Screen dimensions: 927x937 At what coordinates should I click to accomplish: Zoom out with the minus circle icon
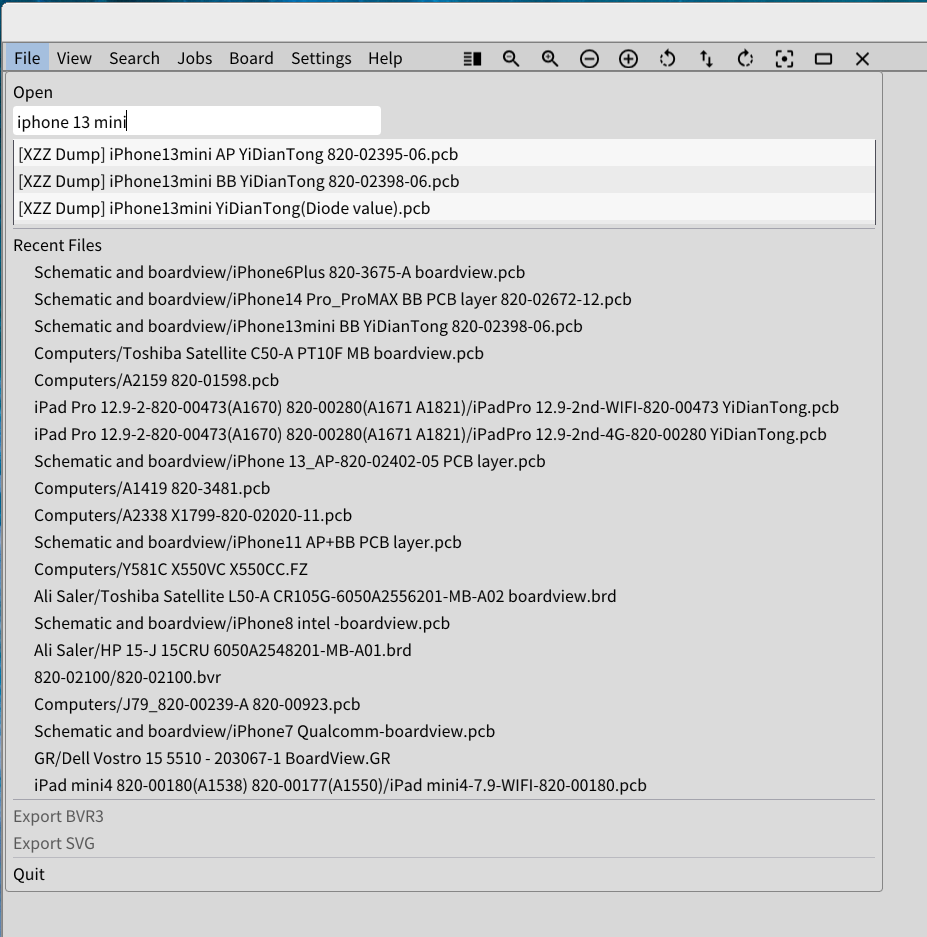pyautogui.click(x=589, y=59)
